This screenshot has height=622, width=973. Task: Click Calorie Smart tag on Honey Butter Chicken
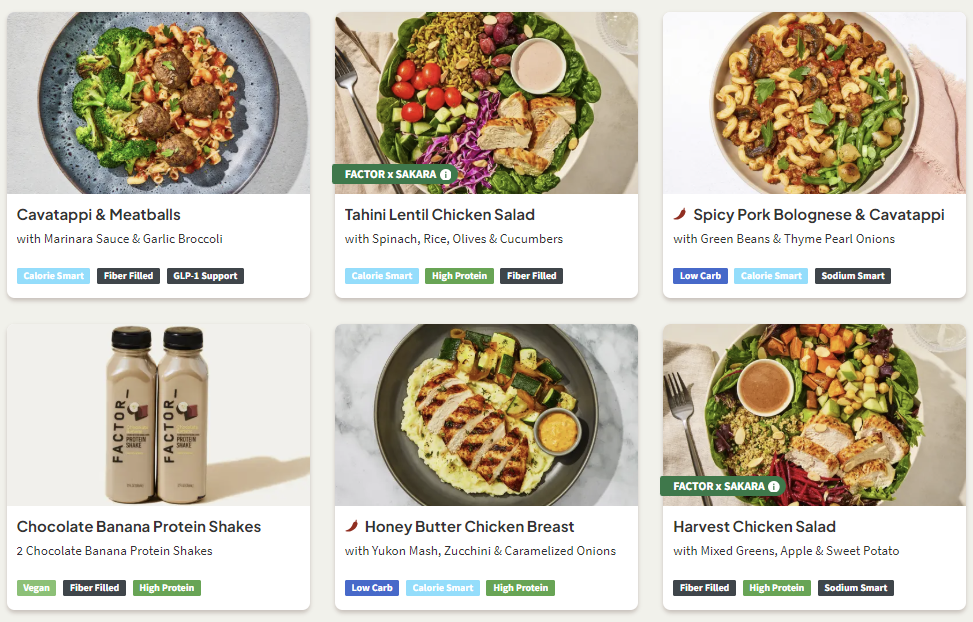tap(442, 588)
